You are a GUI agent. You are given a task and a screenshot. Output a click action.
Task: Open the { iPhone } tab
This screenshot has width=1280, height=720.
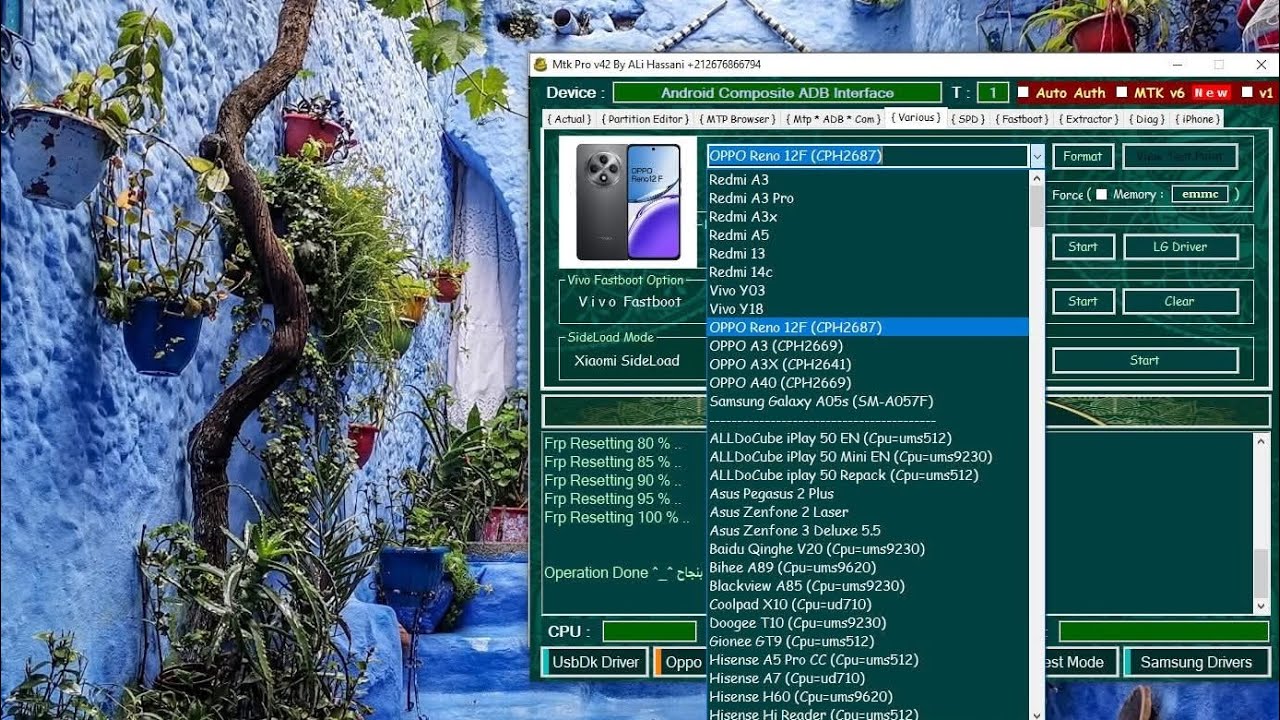click(1197, 119)
